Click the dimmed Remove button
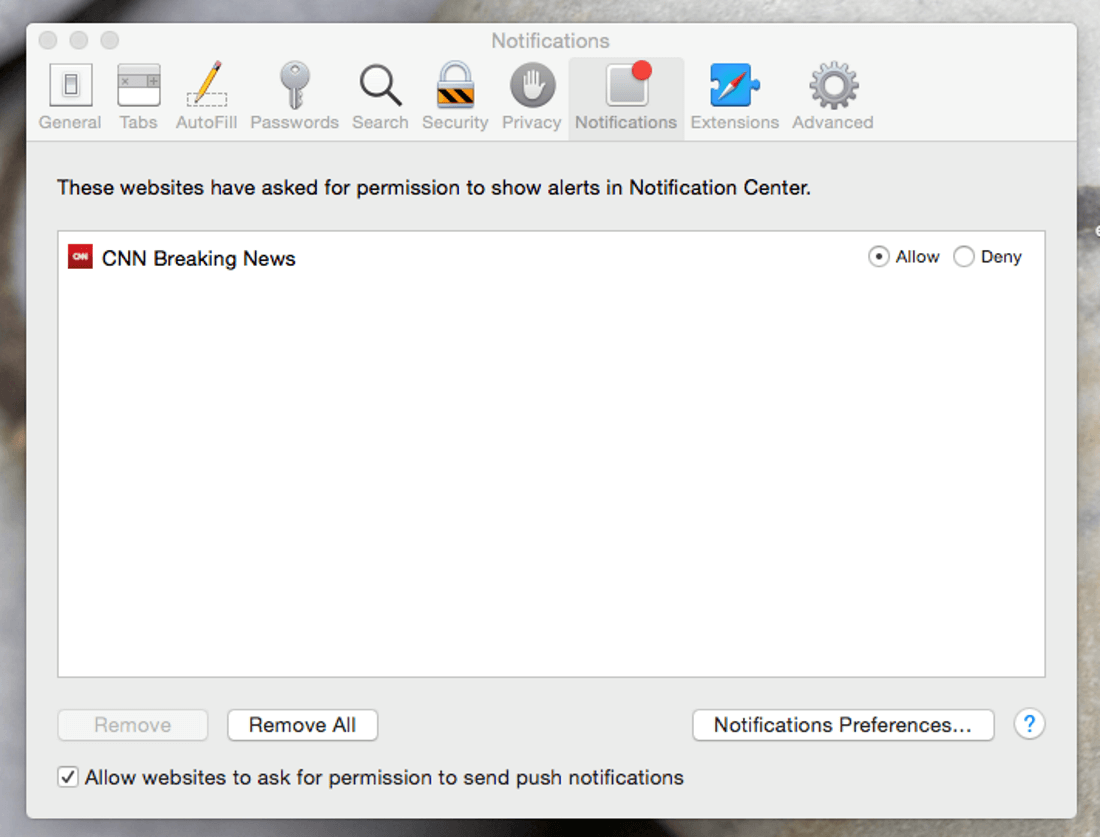This screenshot has height=837, width=1100. [133, 725]
